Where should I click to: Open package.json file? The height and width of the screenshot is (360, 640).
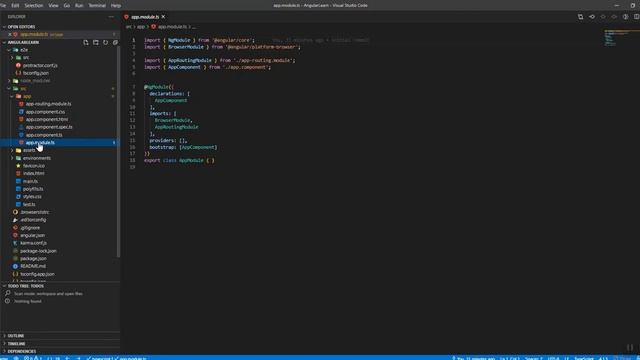pos(33,259)
